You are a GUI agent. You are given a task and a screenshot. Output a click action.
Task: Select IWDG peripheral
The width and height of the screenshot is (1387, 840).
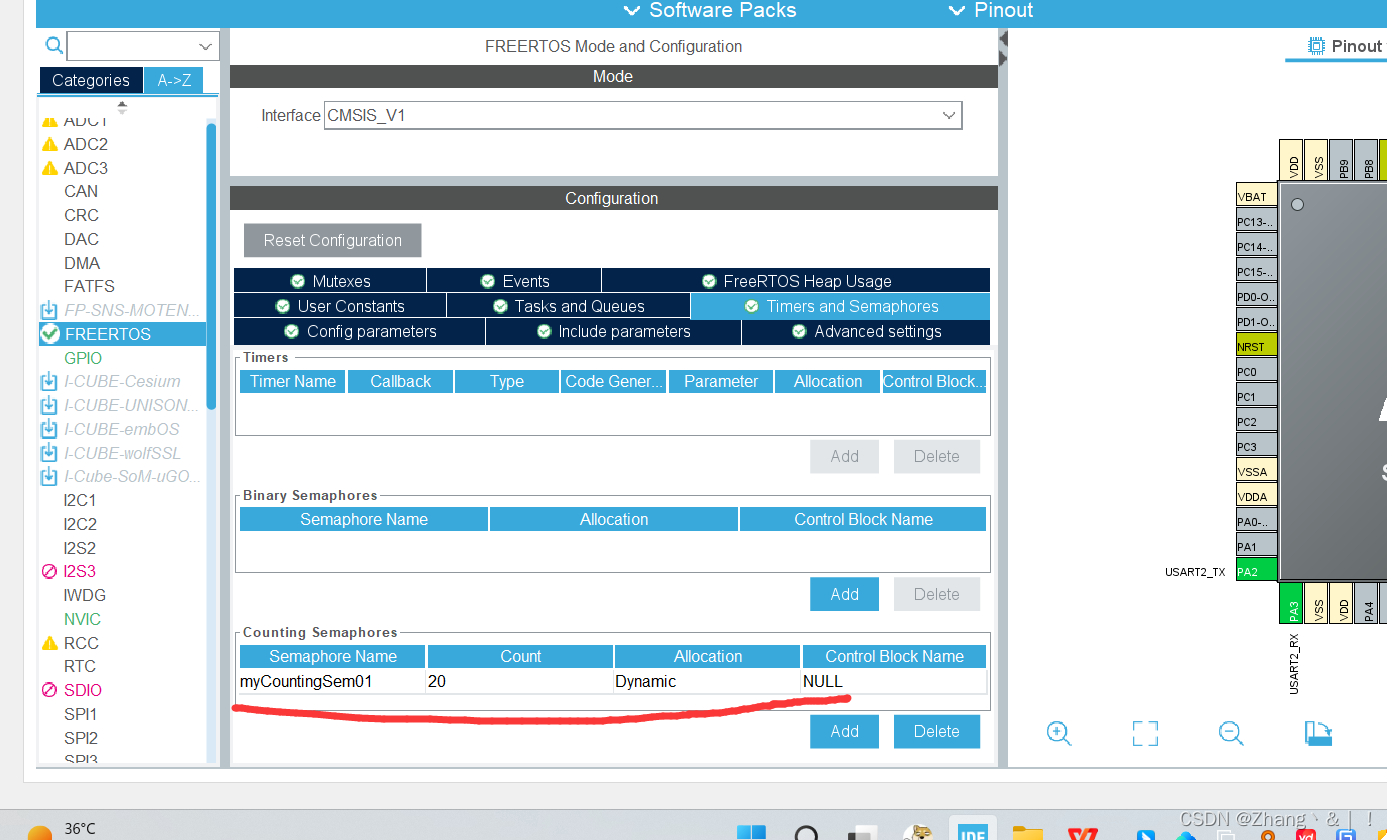pos(84,595)
